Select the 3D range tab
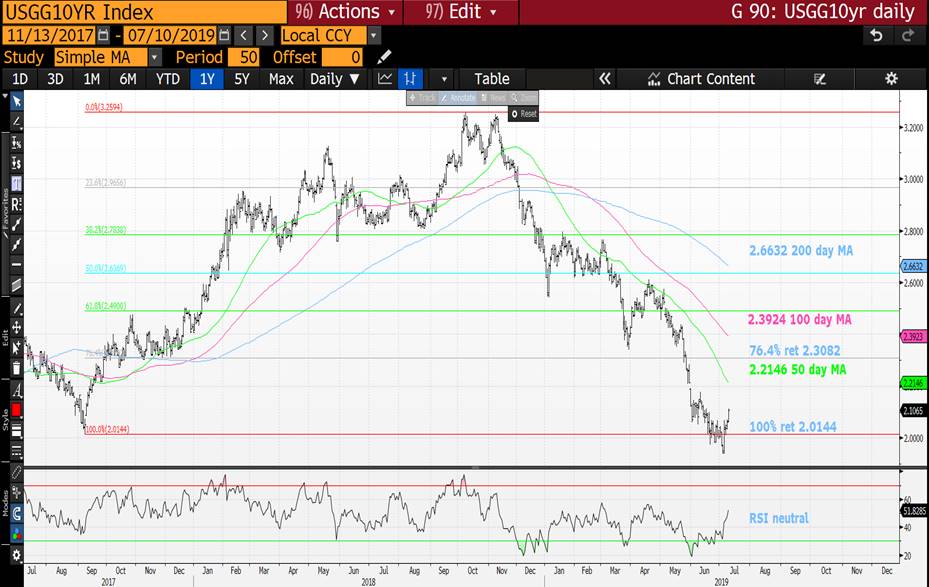 click(x=55, y=79)
